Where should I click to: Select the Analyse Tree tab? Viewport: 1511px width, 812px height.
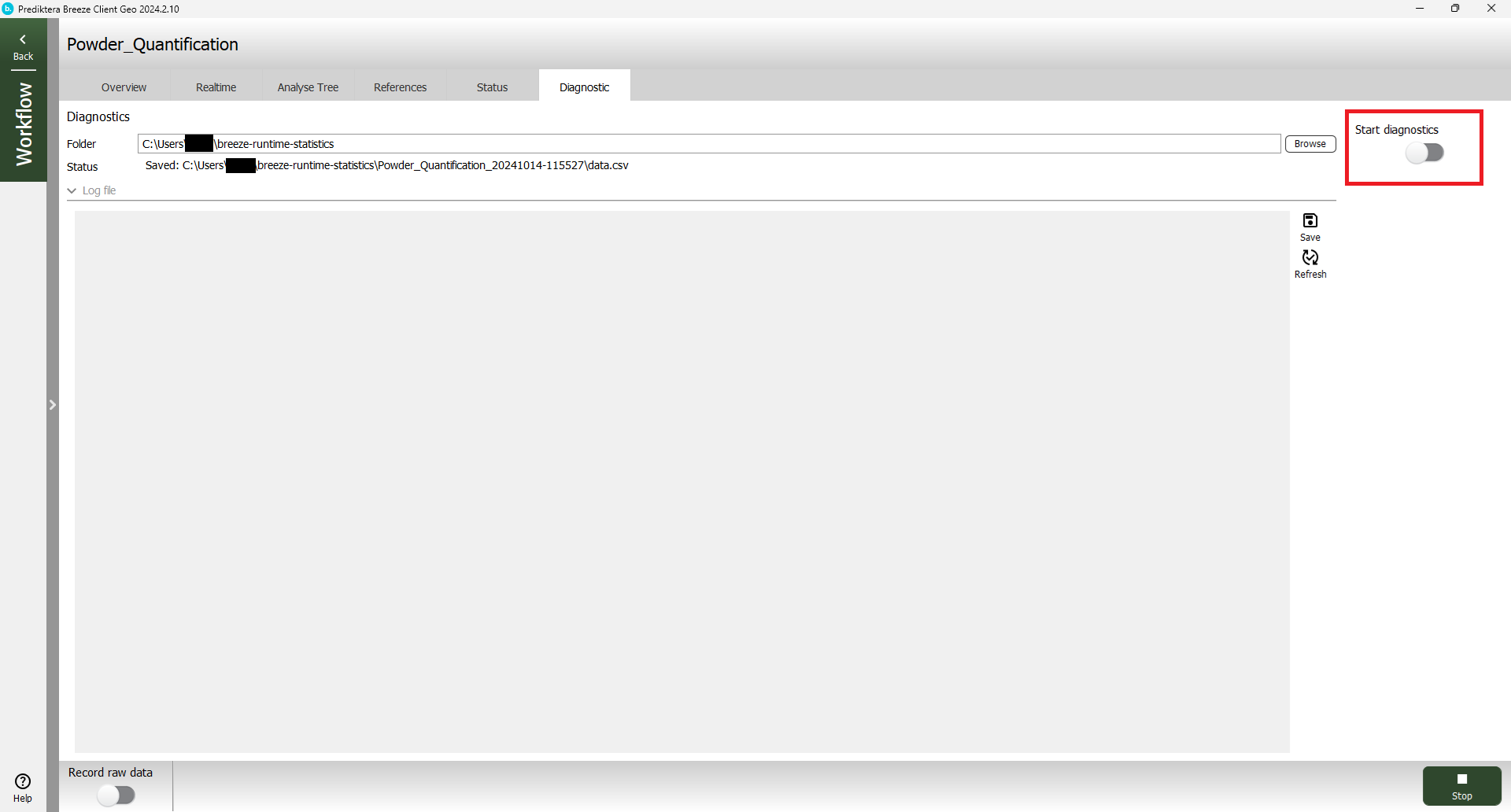pos(308,87)
